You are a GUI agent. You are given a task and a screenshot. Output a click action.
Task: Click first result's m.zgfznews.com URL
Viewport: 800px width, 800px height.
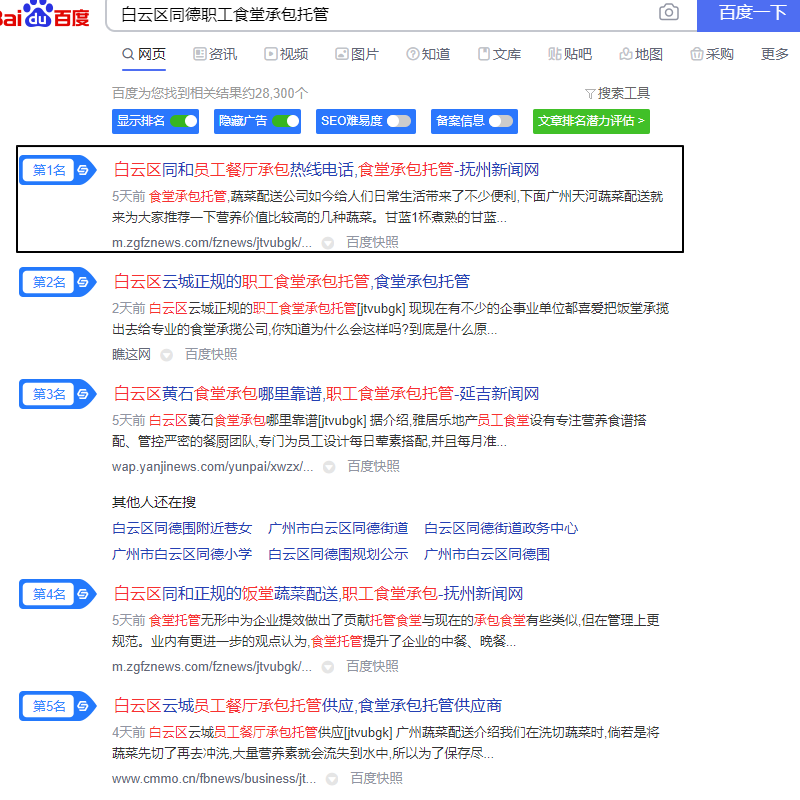point(212,243)
